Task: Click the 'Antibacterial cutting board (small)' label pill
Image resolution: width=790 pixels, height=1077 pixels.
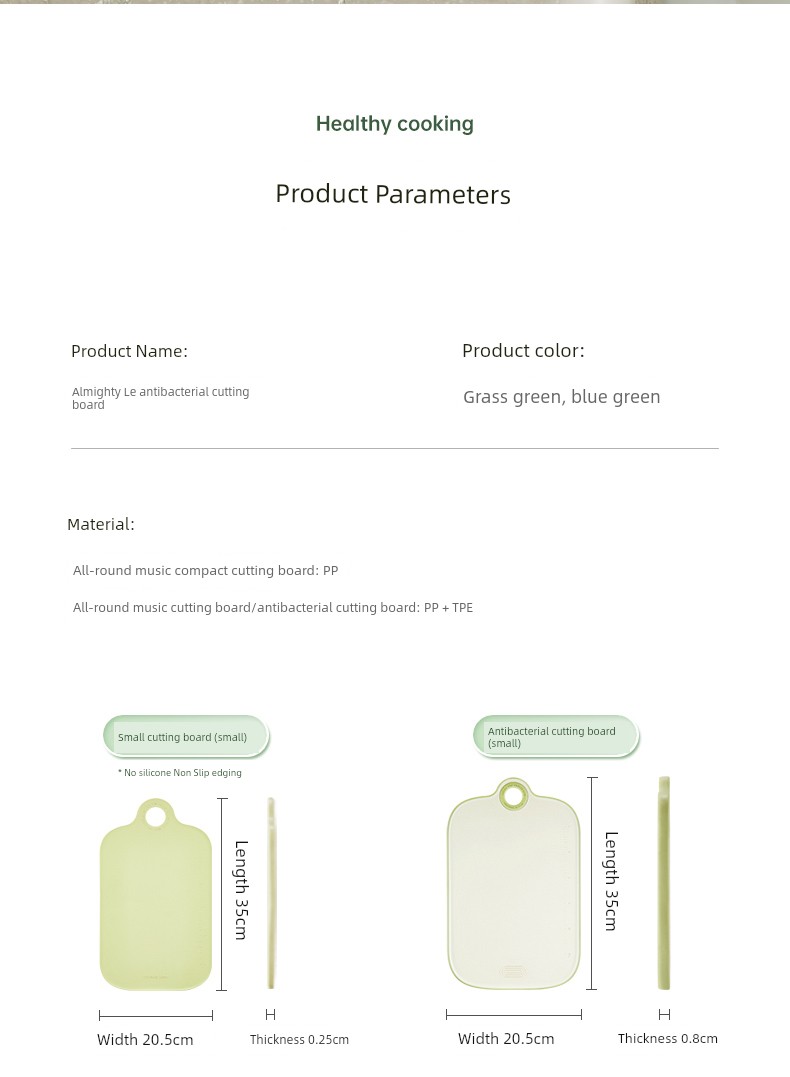Action: (x=556, y=737)
